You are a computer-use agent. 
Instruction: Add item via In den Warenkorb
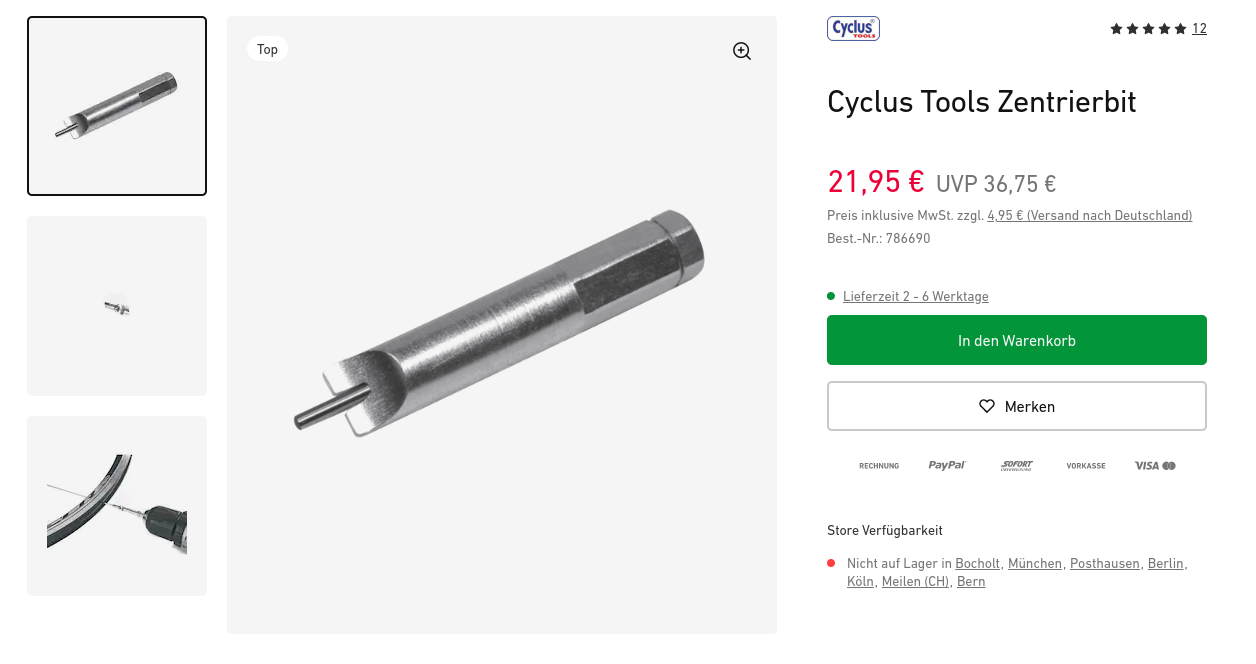(1016, 340)
